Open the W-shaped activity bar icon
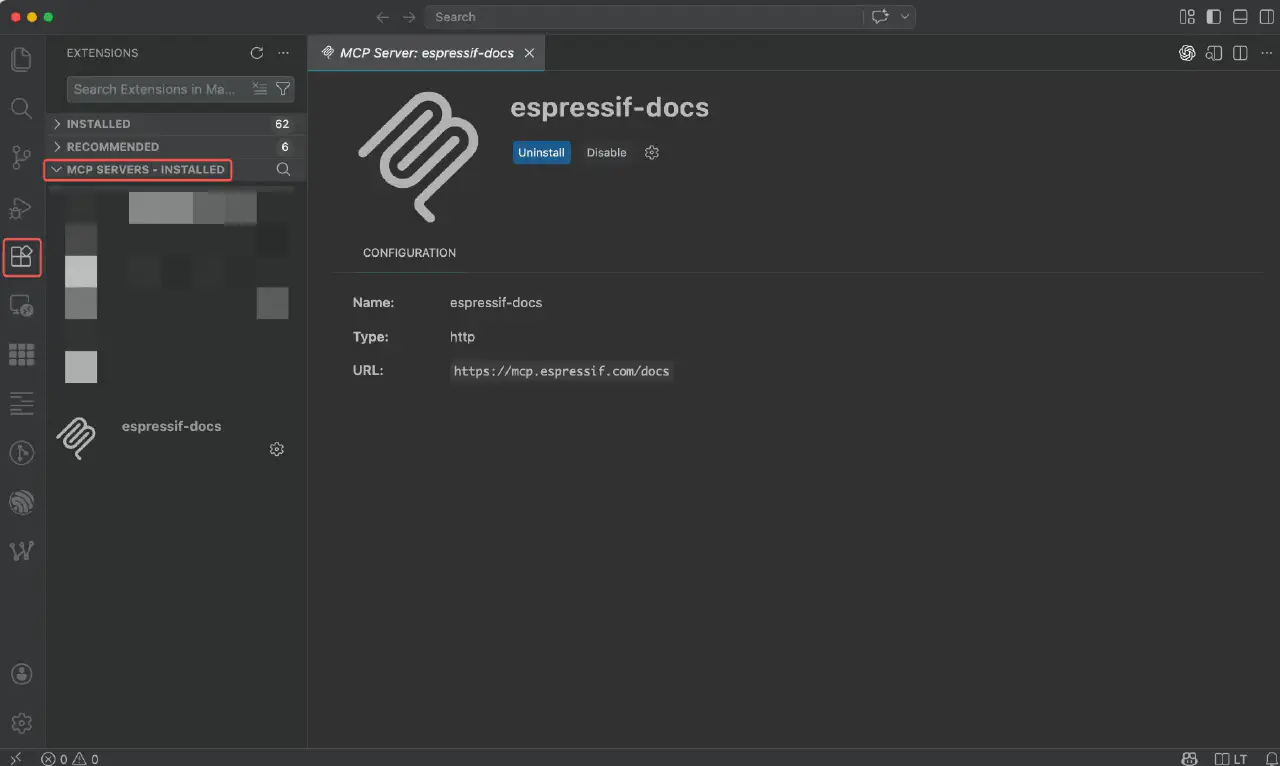 tap(21, 551)
